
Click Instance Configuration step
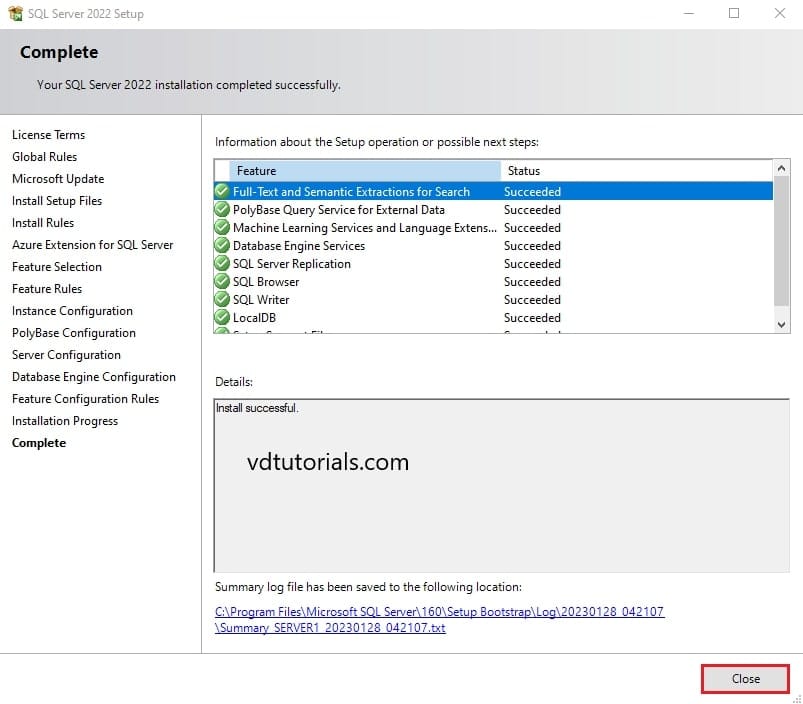pos(72,311)
